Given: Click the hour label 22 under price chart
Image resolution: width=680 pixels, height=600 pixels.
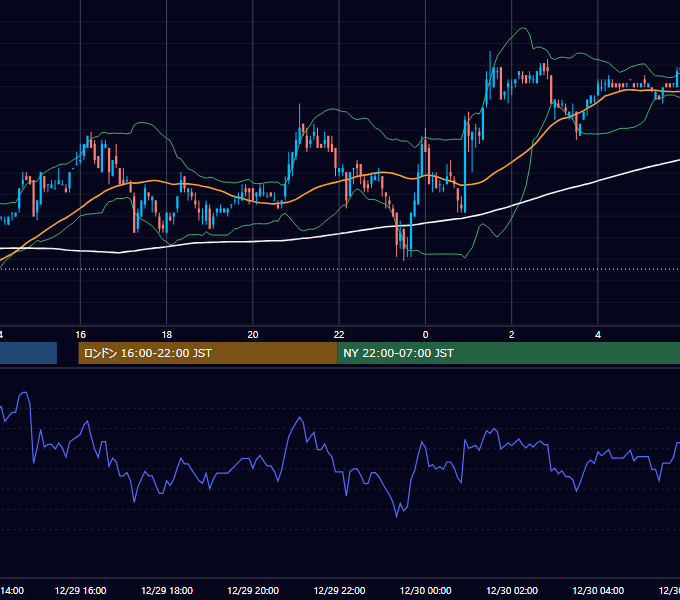Looking at the screenshot, I should pos(339,335).
